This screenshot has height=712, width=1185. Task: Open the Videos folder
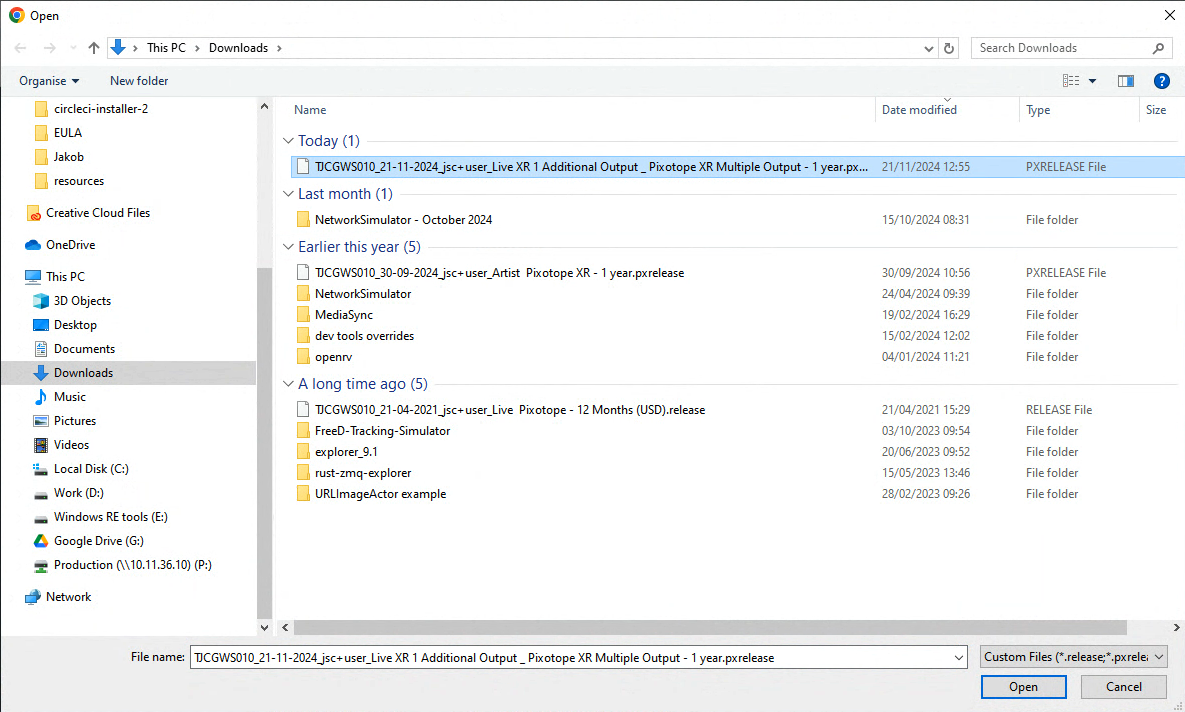pyautogui.click(x=71, y=445)
